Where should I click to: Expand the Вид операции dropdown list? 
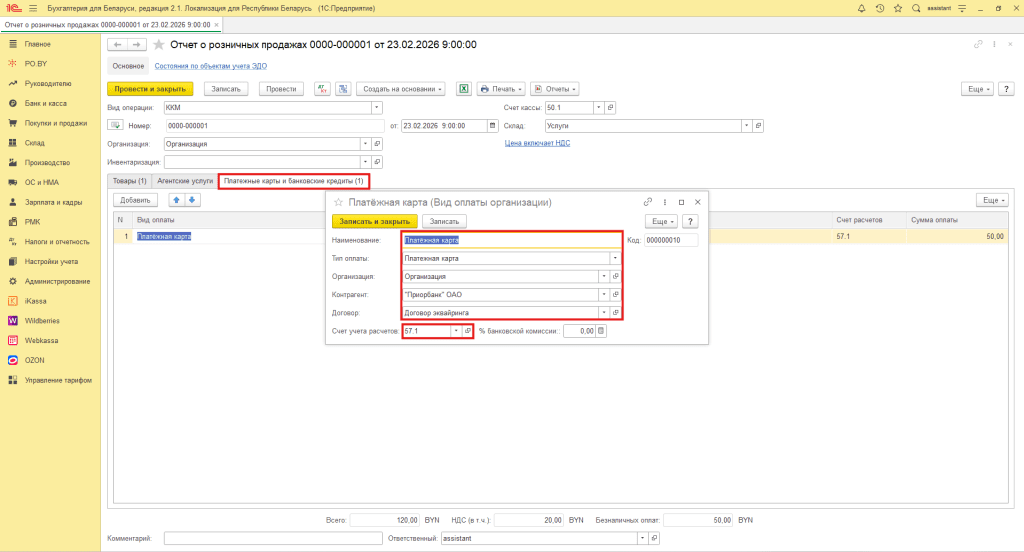pyautogui.click(x=376, y=107)
